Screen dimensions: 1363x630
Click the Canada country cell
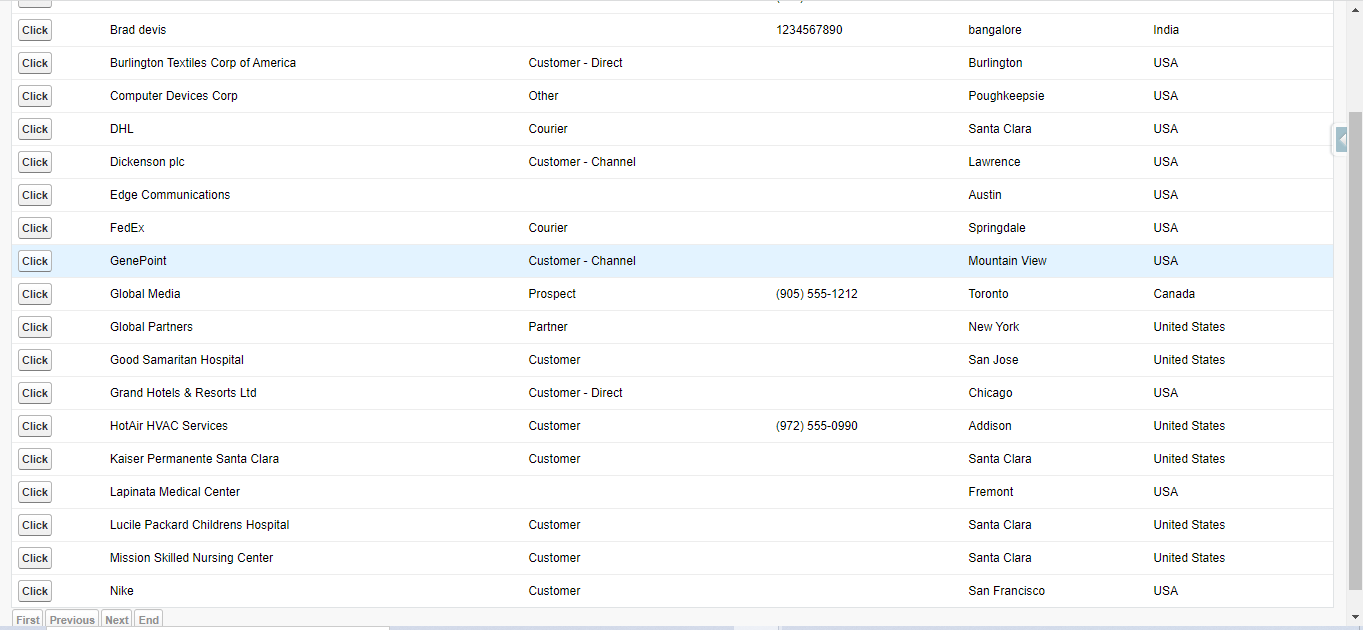(1174, 294)
